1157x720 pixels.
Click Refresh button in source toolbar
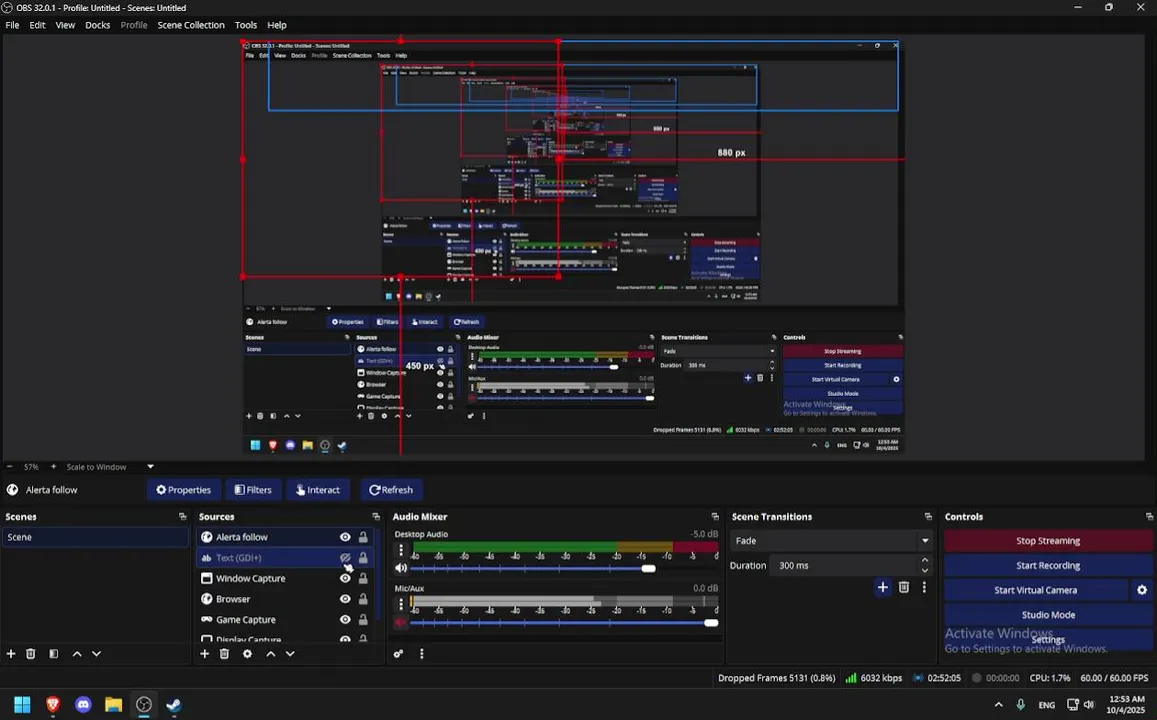pos(391,490)
